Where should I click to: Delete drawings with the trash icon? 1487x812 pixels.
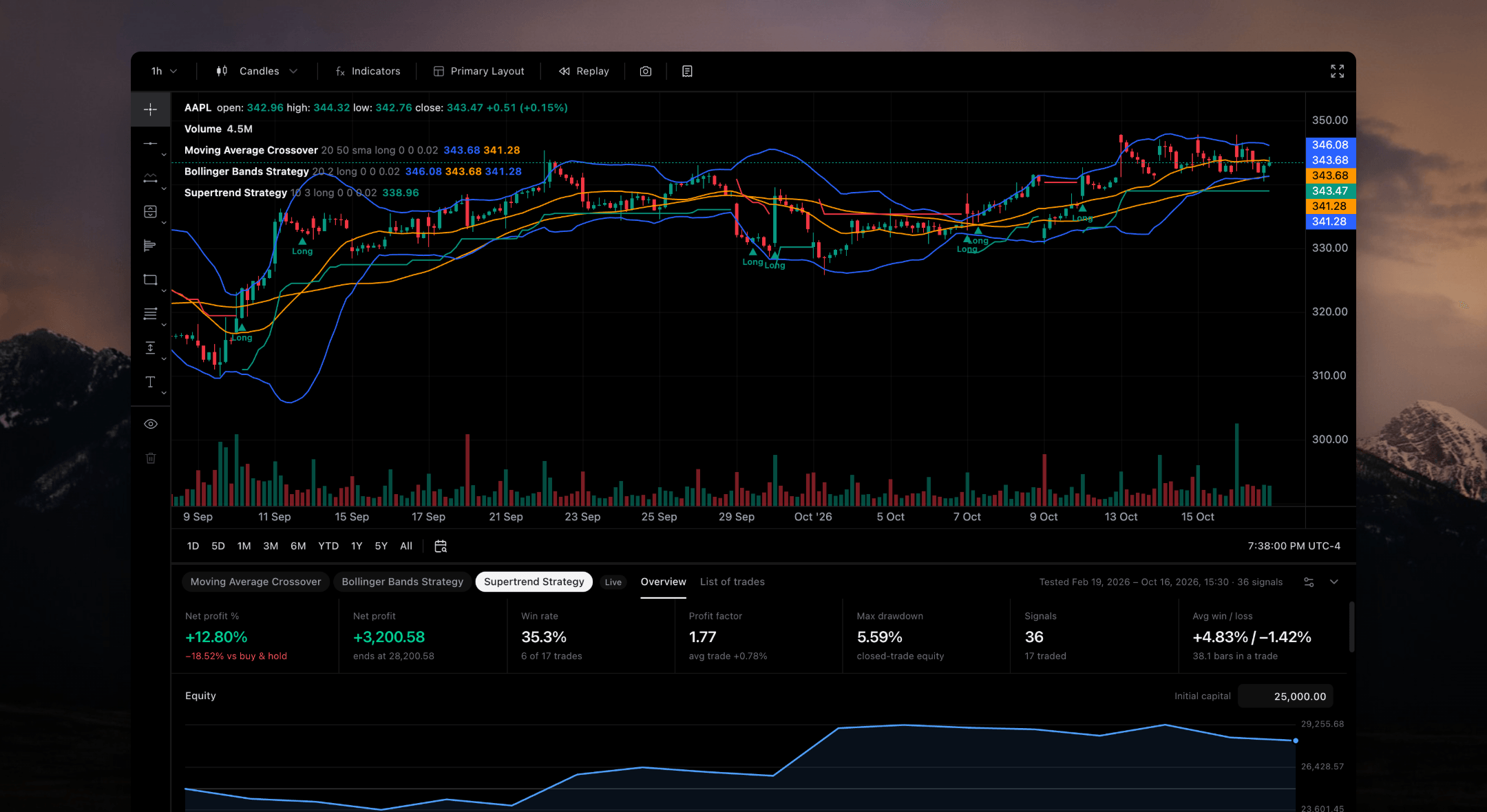coord(151,458)
